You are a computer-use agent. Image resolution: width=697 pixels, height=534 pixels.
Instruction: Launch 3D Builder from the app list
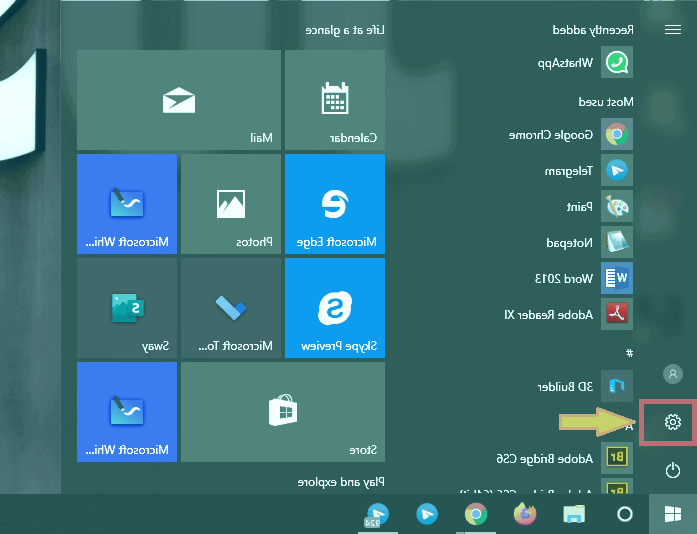coord(585,386)
